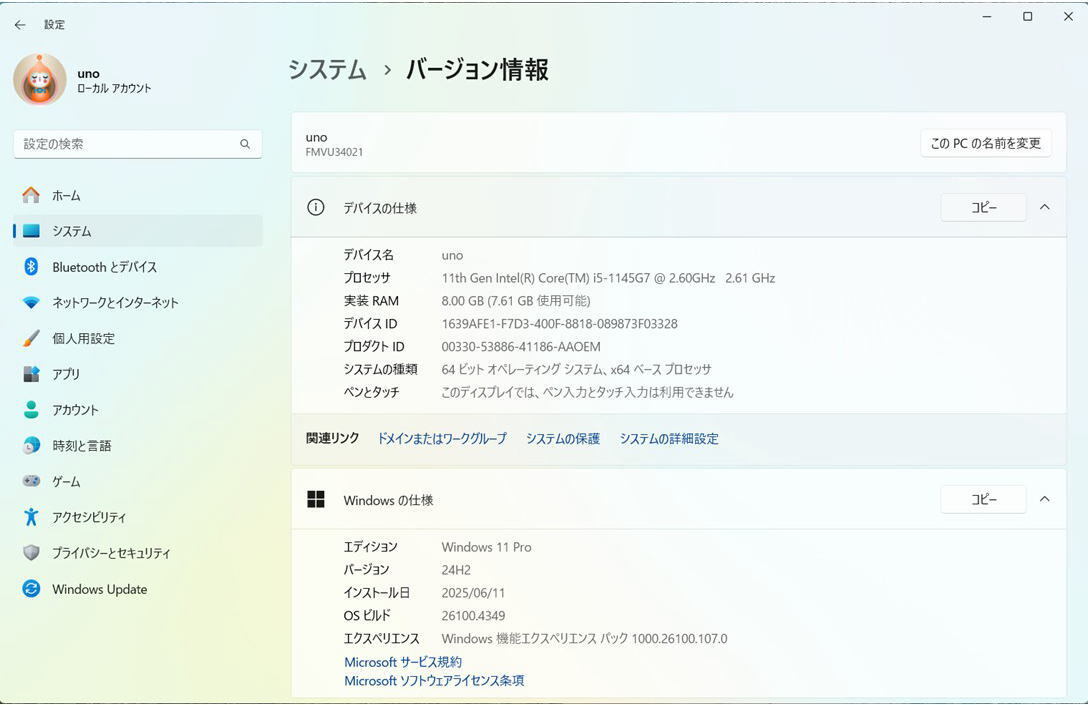
Task: Open アカウント settings page
Action: (x=138, y=410)
